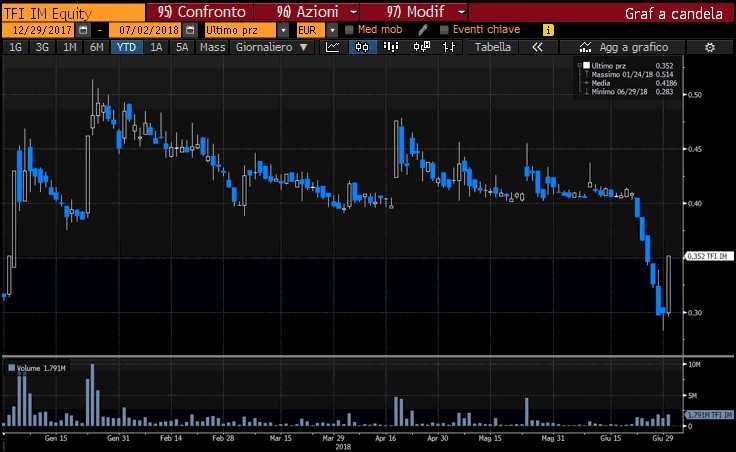The image size is (736, 452).
Task: Open chart settings gear icon
Action: 710,47
